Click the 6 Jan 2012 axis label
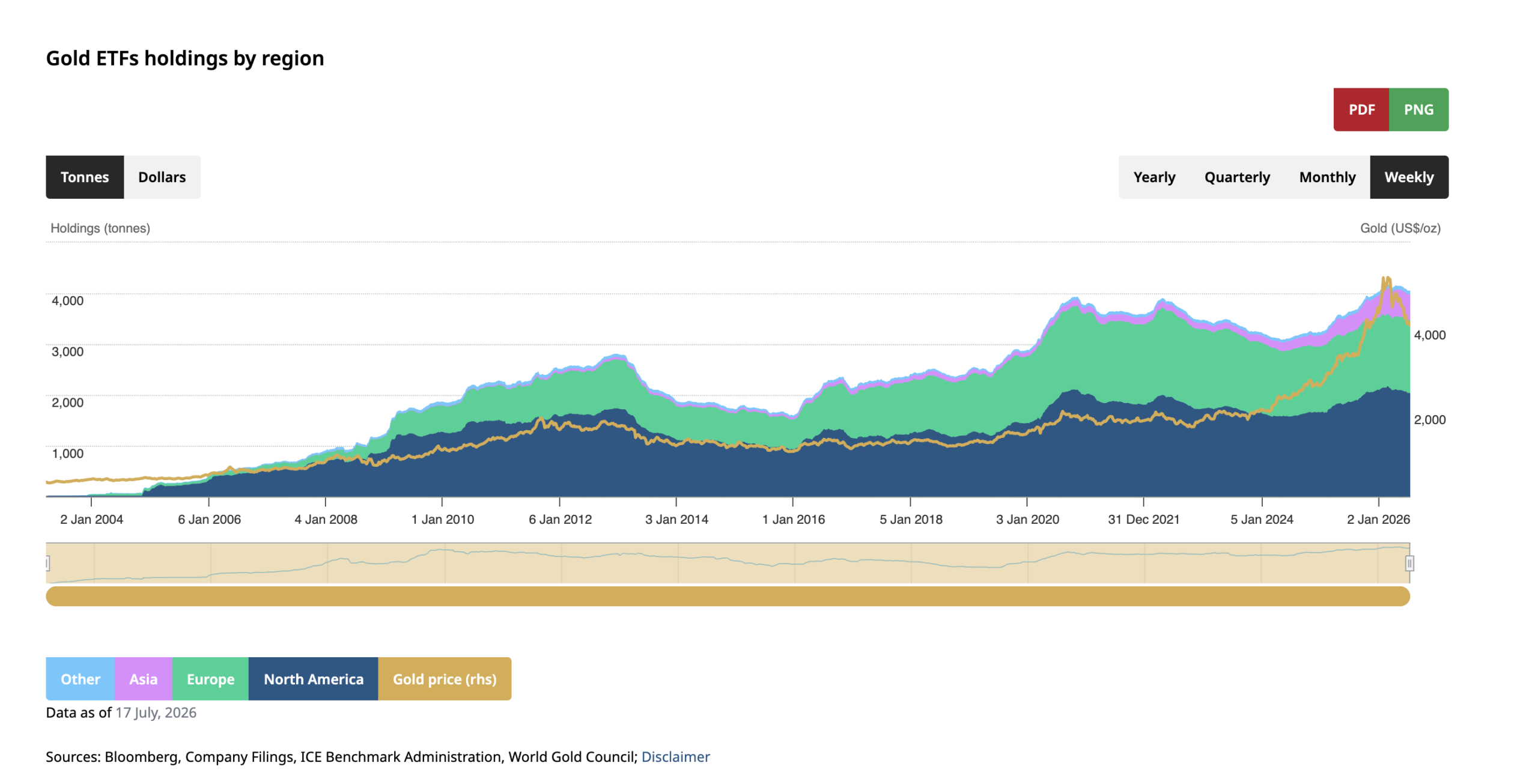 point(560,519)
